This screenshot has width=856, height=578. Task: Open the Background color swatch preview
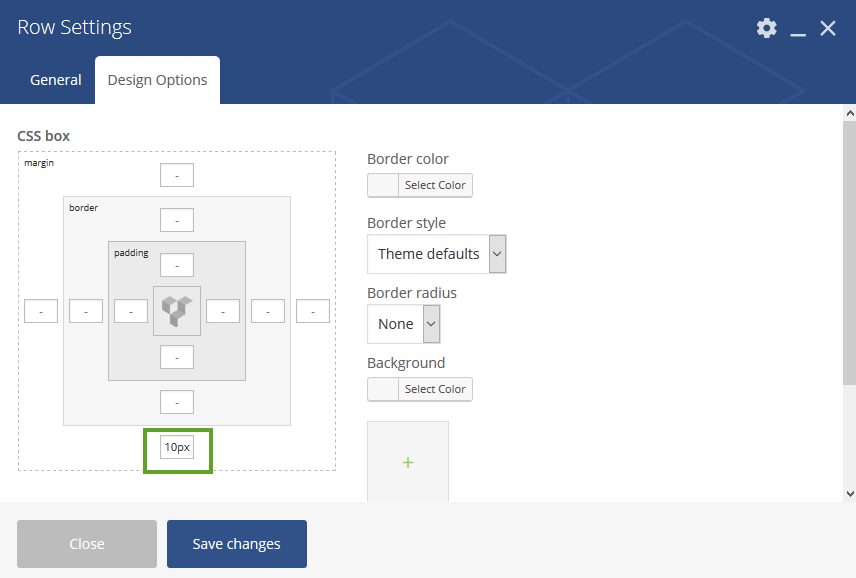383,389
